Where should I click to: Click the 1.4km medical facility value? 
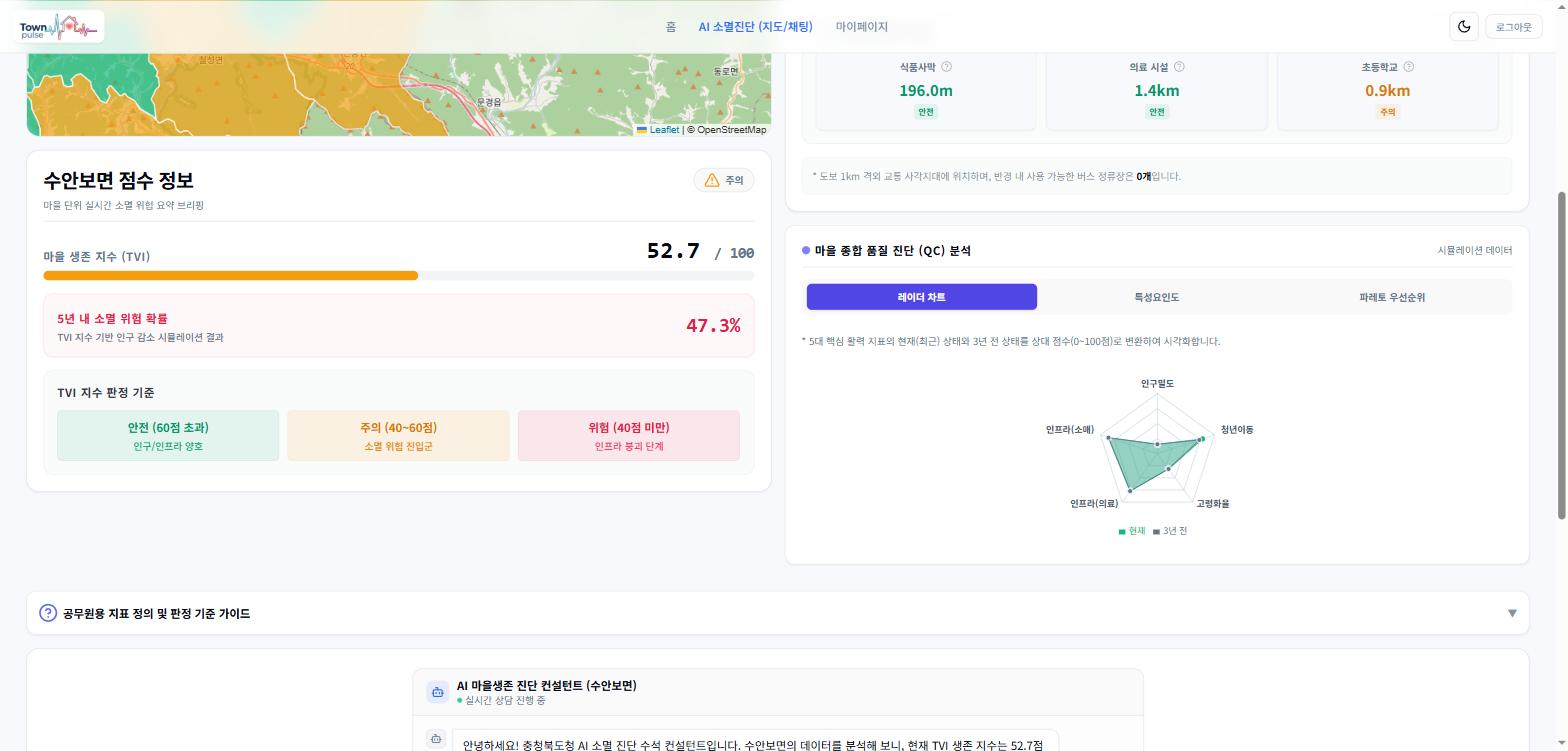[x=1156, y=91]
